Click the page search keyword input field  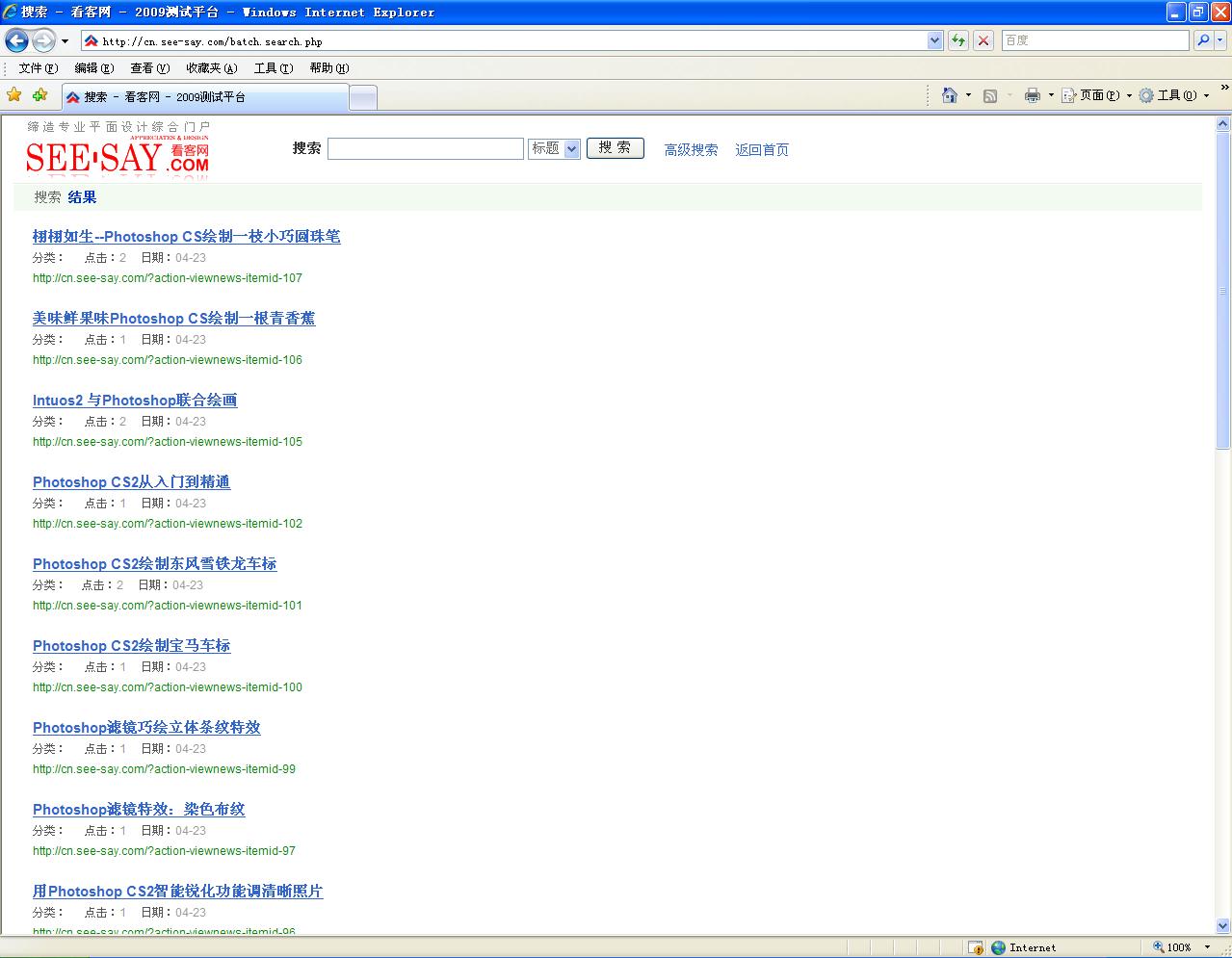coord(426,148)
